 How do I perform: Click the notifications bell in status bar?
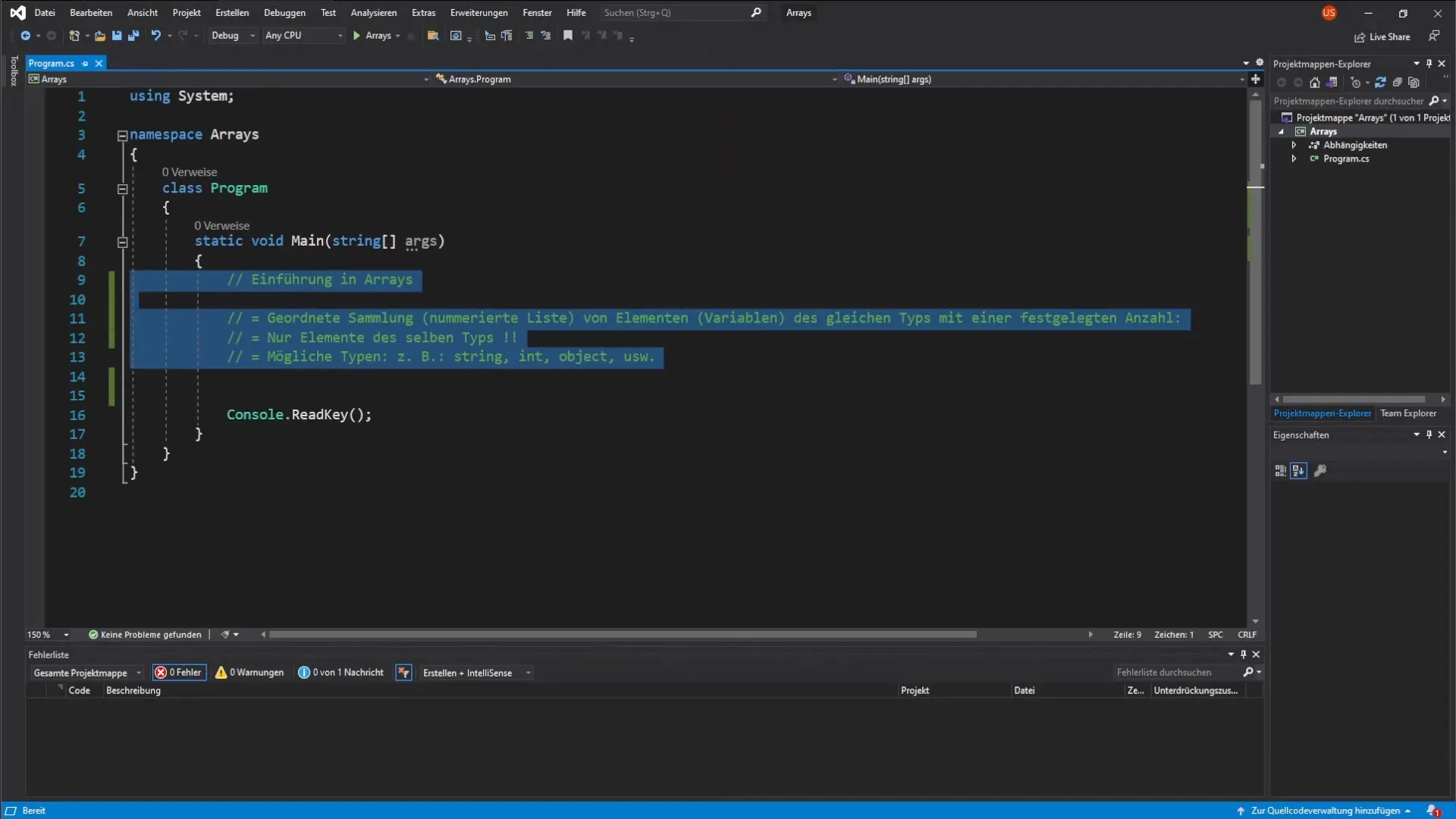coord(1433,811)
